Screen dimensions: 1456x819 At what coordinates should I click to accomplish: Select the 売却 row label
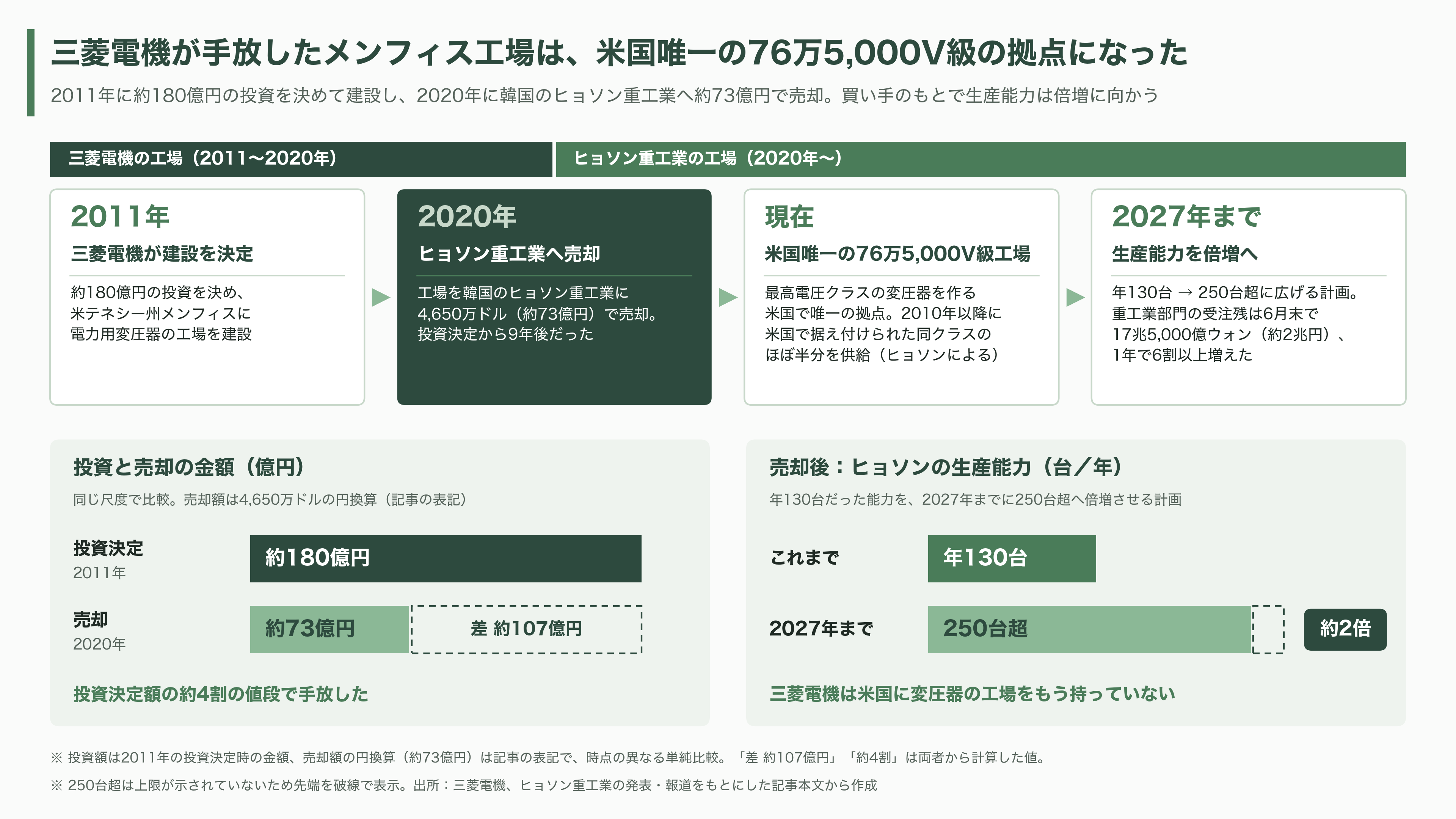tap(91, 620)
